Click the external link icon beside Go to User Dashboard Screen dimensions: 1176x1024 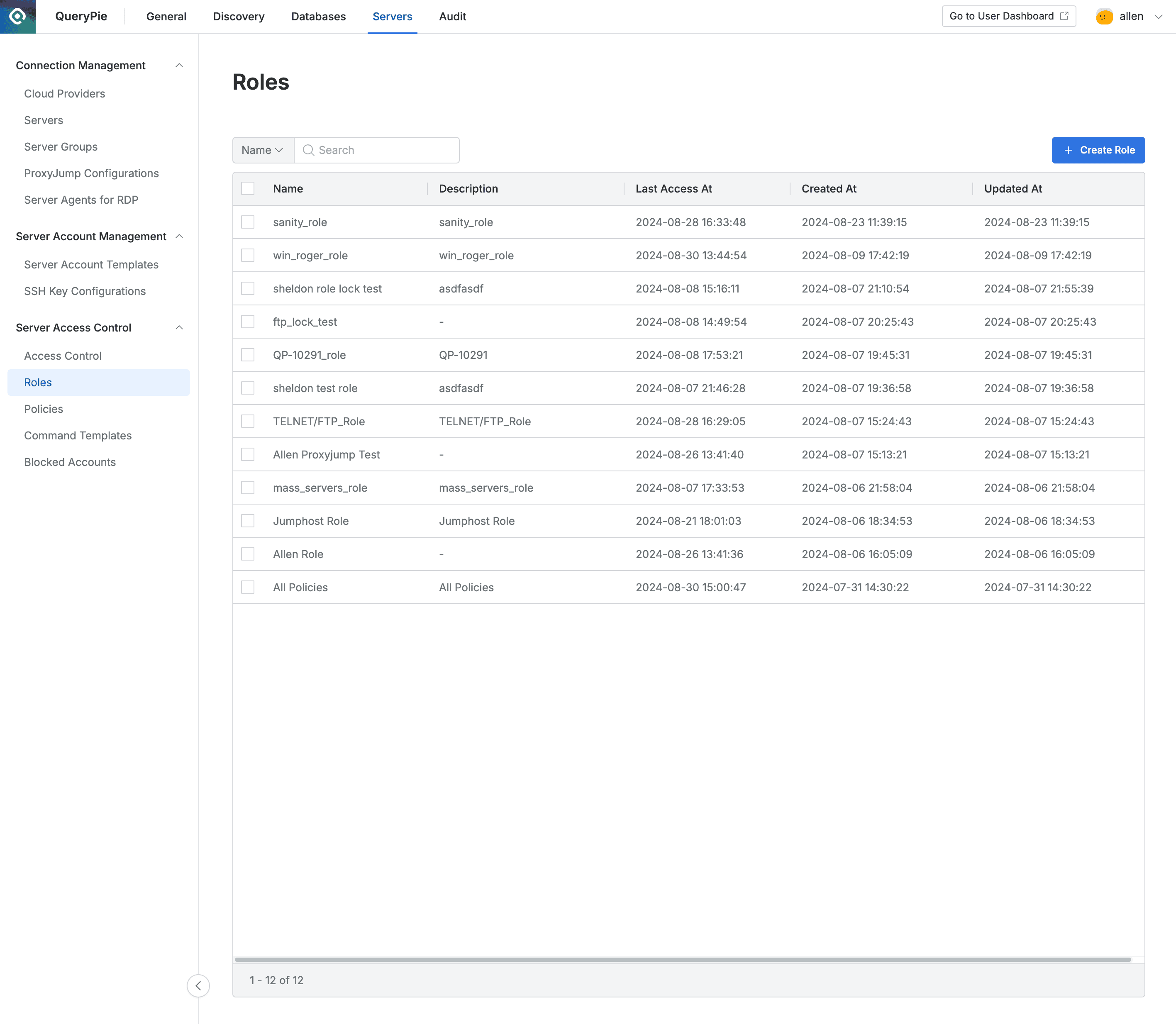tap(1064, 15)
